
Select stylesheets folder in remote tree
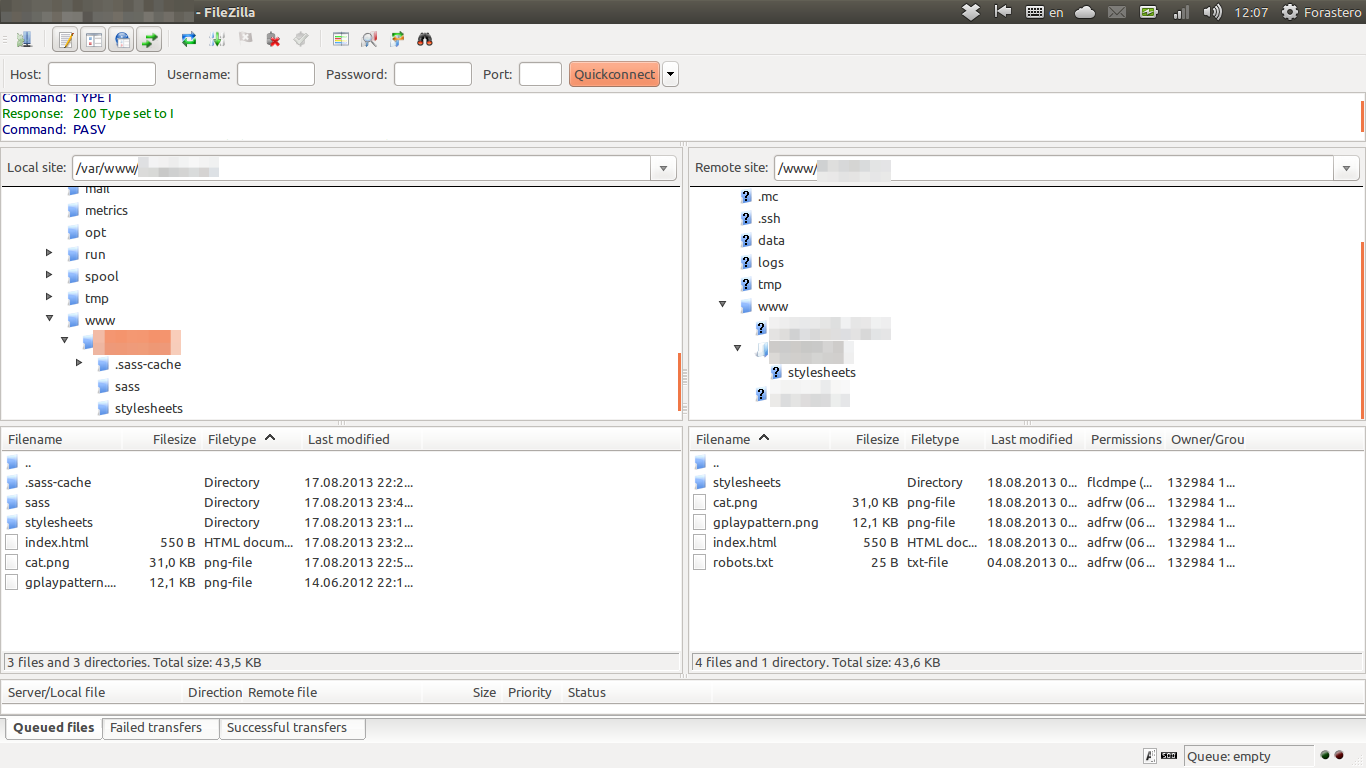[x=822, y=372]
